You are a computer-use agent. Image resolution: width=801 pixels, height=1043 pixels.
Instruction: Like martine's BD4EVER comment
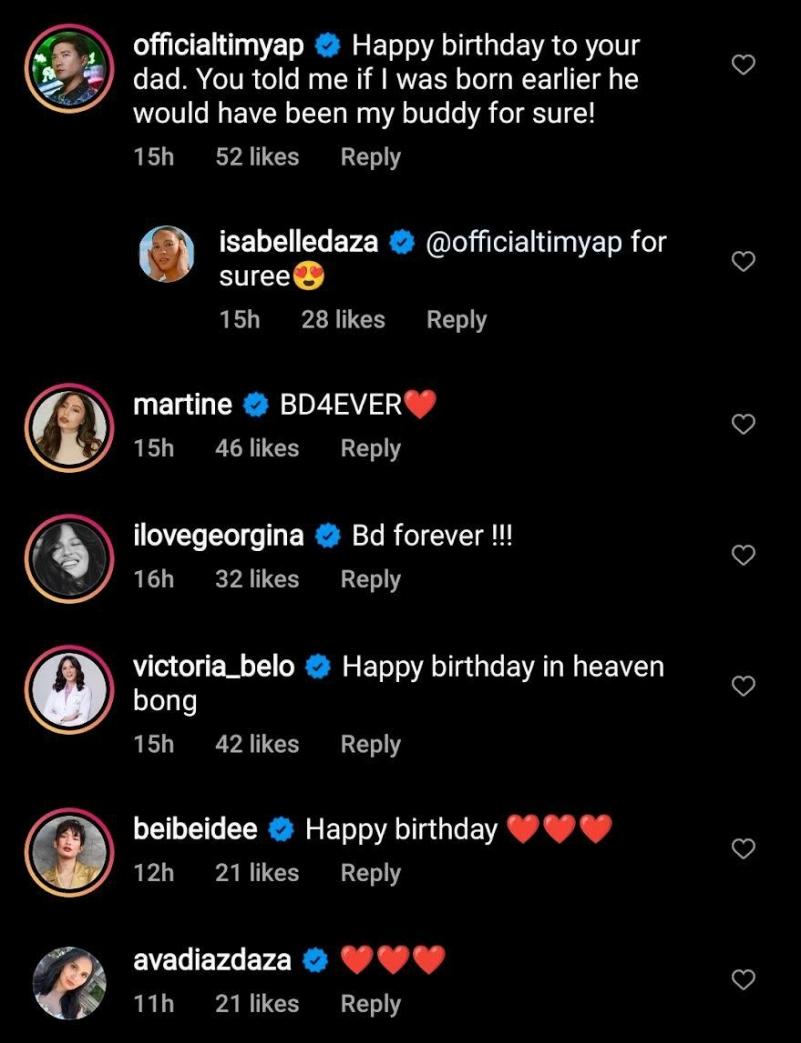[743, 424]
